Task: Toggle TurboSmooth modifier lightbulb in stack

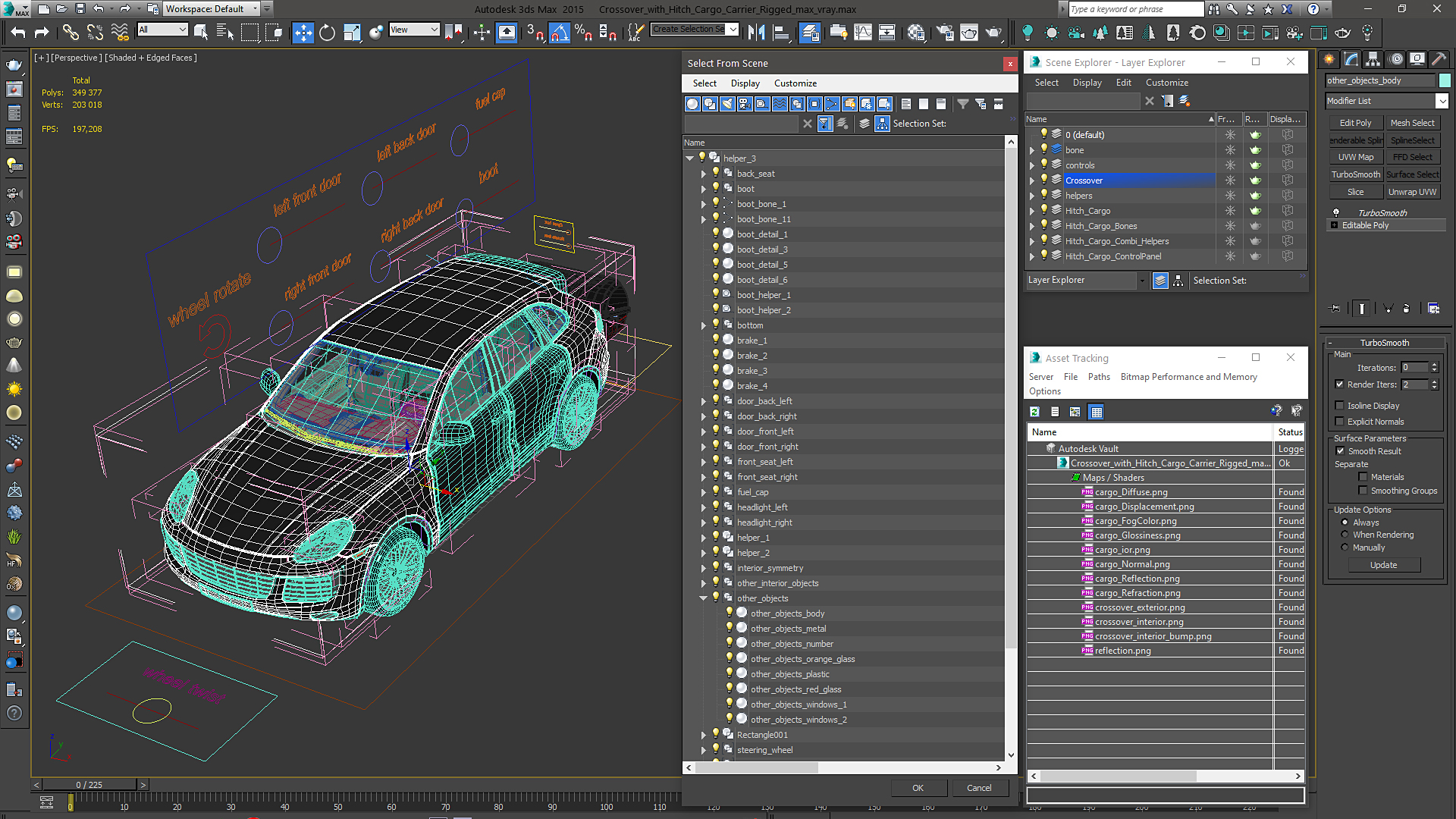Action: pos(1336,213)
